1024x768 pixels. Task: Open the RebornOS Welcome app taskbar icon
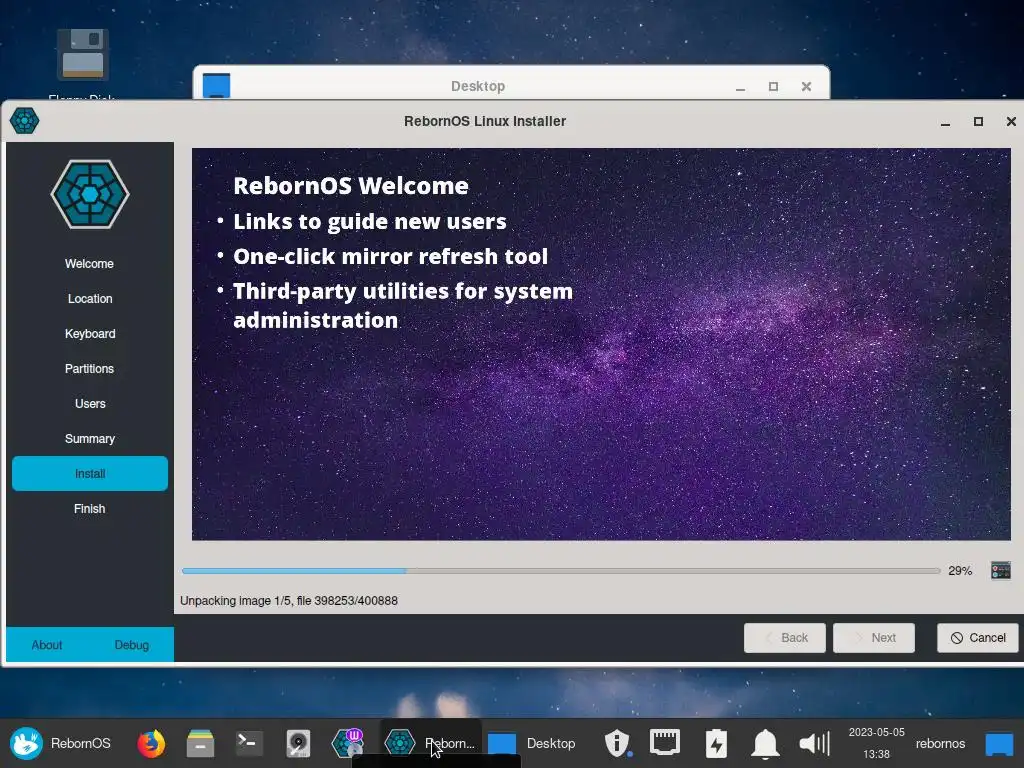tap(347, 743)
